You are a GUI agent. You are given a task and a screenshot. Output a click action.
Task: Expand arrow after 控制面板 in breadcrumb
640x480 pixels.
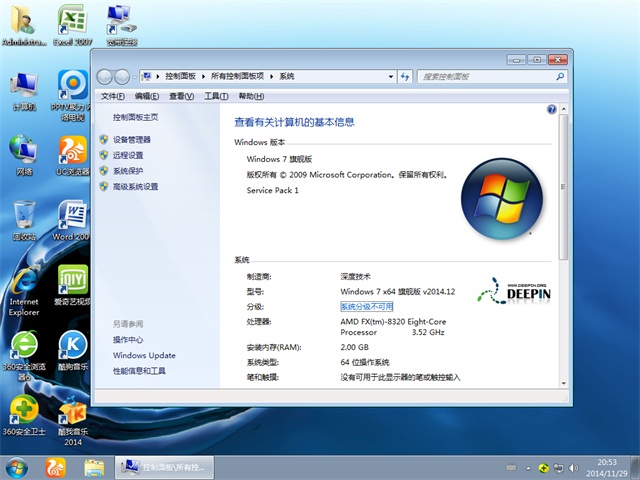pyautogui.click(x=203, y=76)
